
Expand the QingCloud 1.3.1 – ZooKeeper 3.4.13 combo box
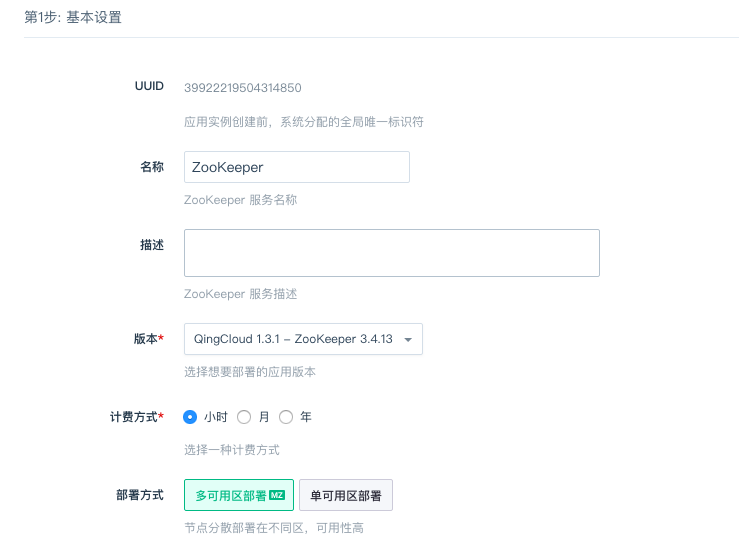point(303,339)
